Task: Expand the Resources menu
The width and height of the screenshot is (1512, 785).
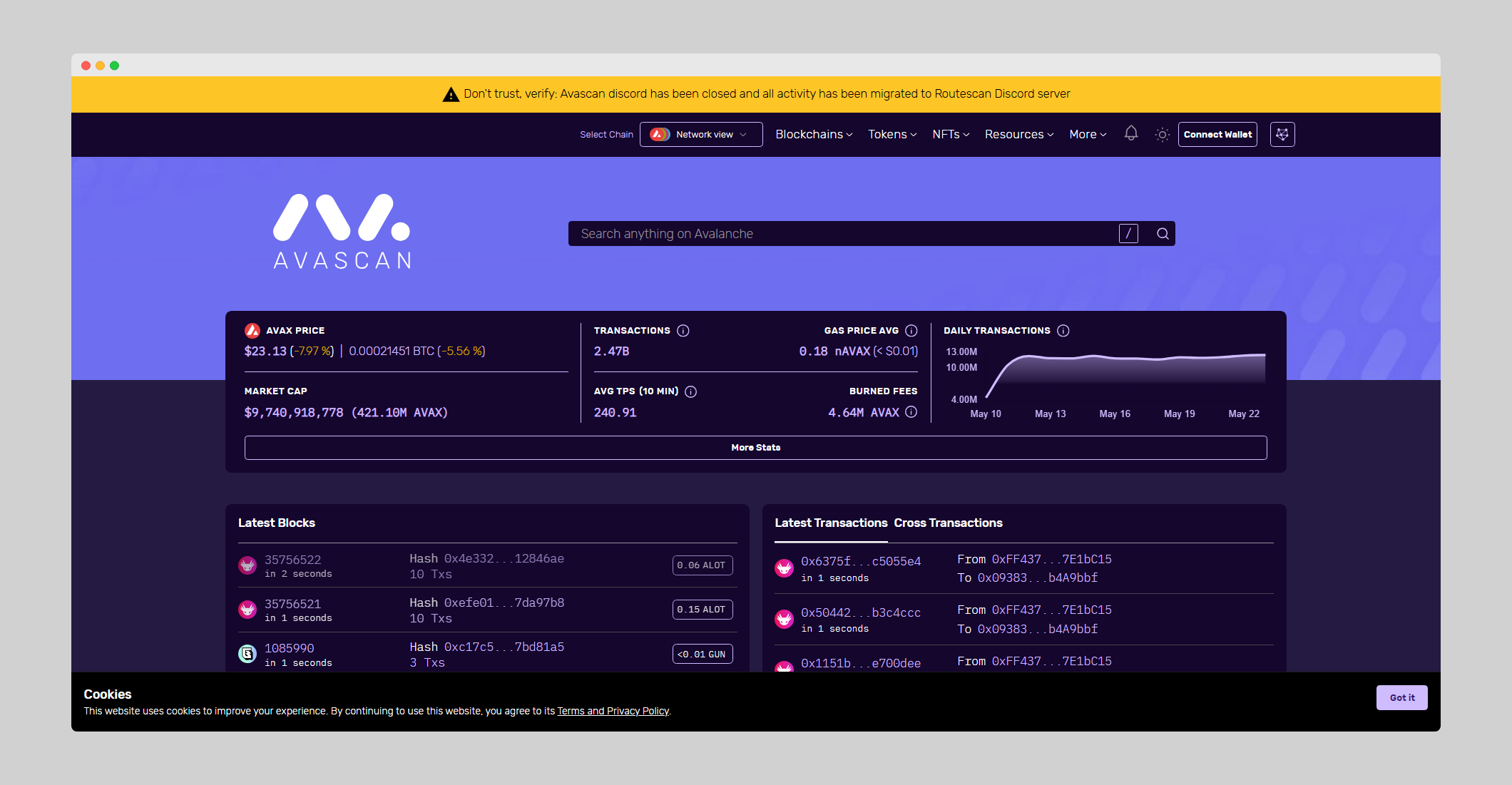Action: tap(1019, 134)
